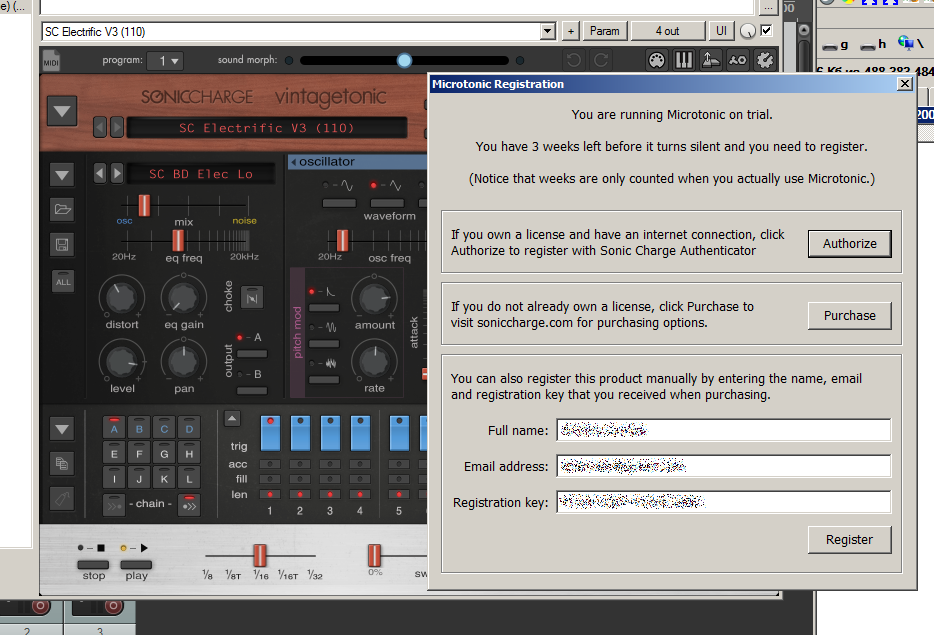This screenshot has height=635, width=934.
Task: Click the 4 out button
Action: pyautogui.click(x=667, y=31)
